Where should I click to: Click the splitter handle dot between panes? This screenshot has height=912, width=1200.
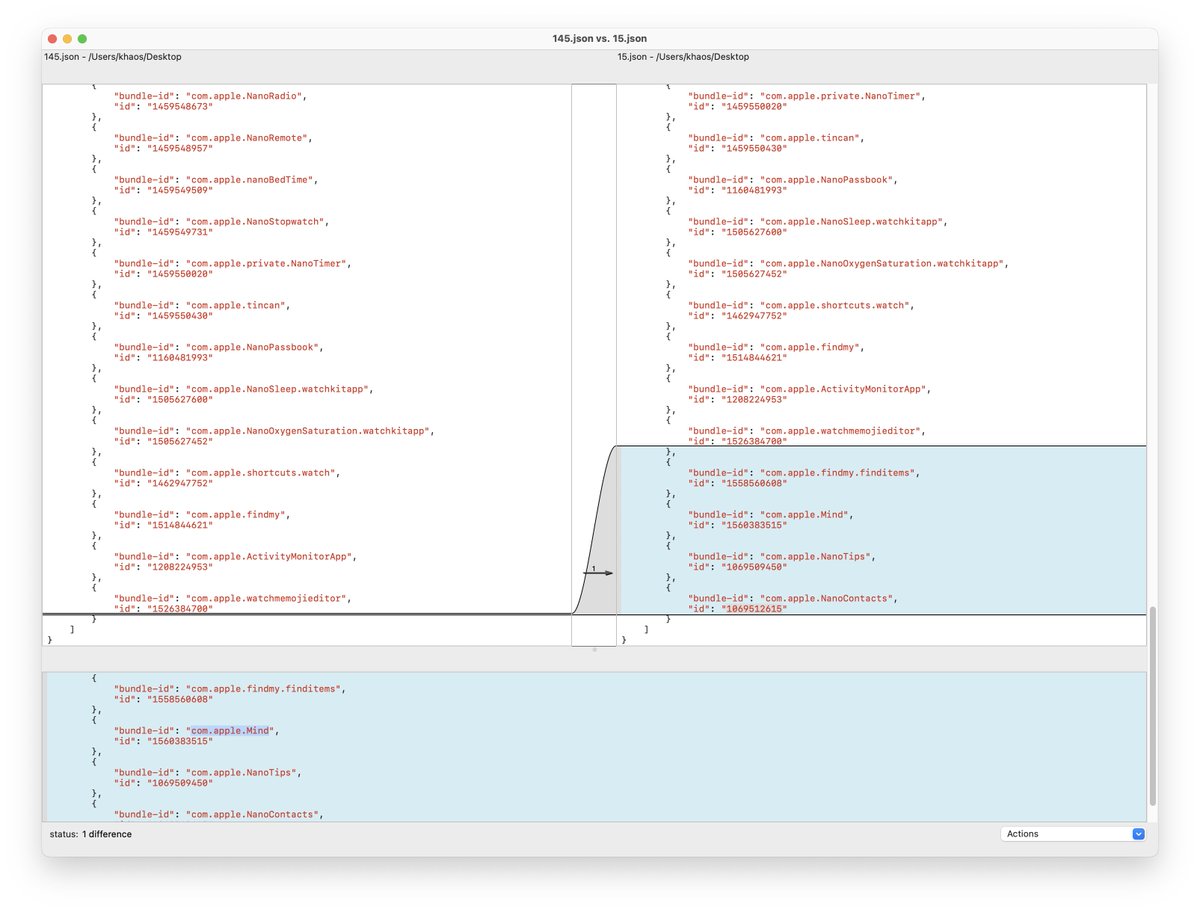(x=594, y=651)
